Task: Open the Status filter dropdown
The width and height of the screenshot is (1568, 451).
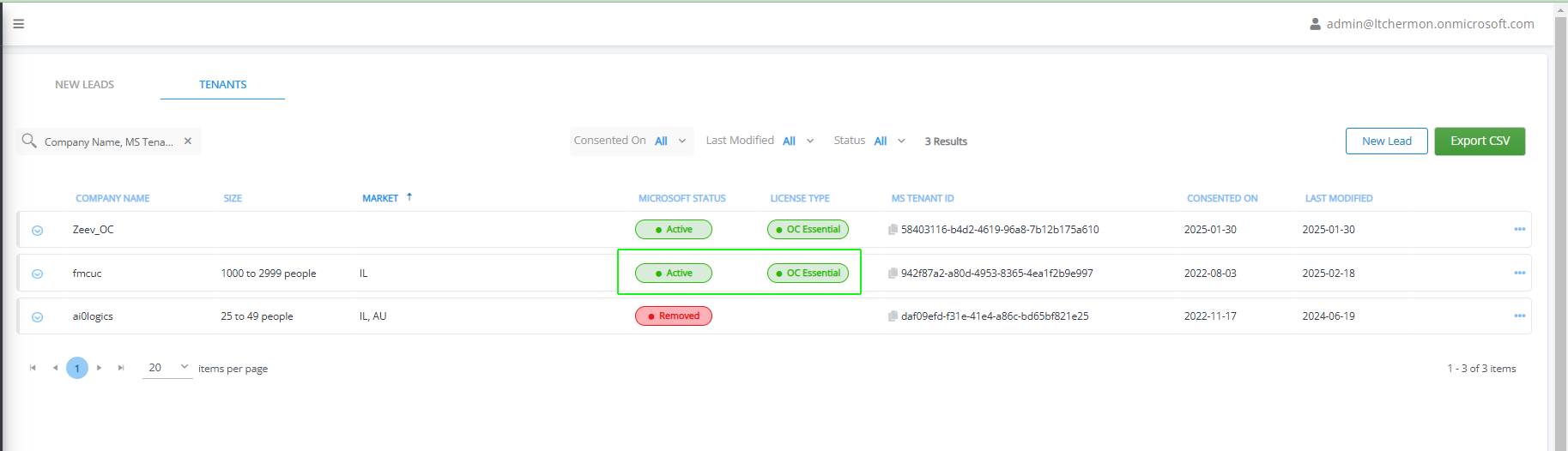Action: (x=889, y=141)
